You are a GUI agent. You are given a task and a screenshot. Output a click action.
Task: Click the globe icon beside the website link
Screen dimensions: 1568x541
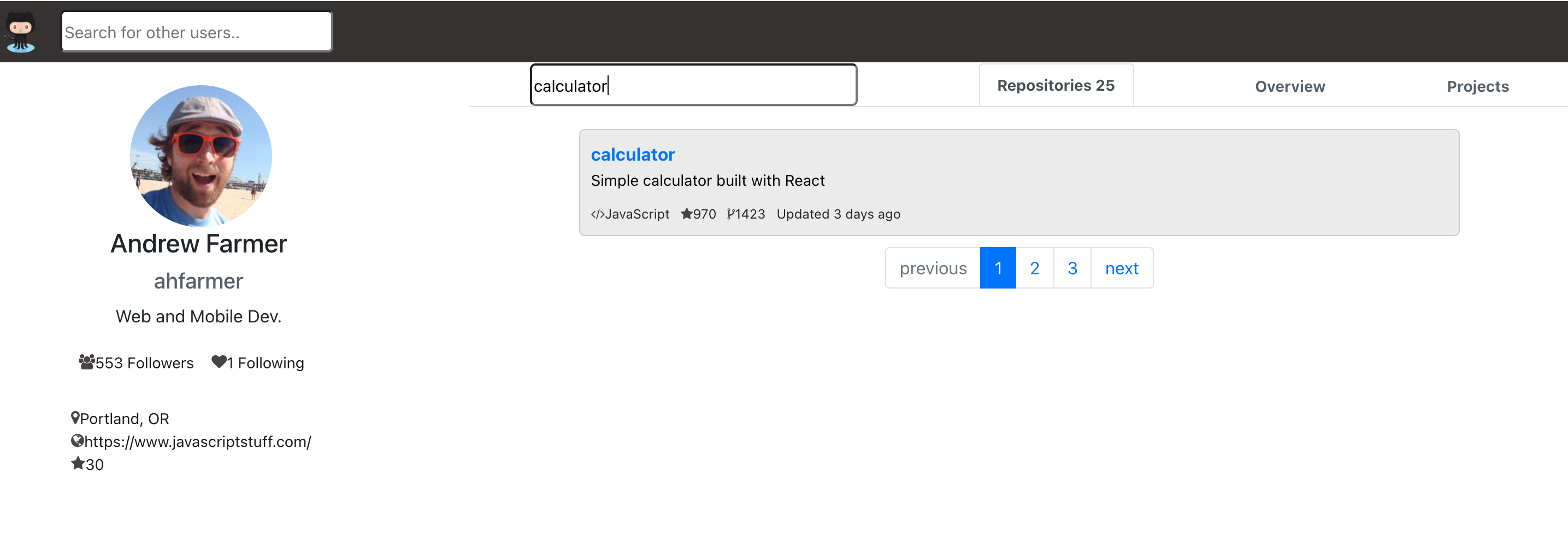tap(76, 440)
